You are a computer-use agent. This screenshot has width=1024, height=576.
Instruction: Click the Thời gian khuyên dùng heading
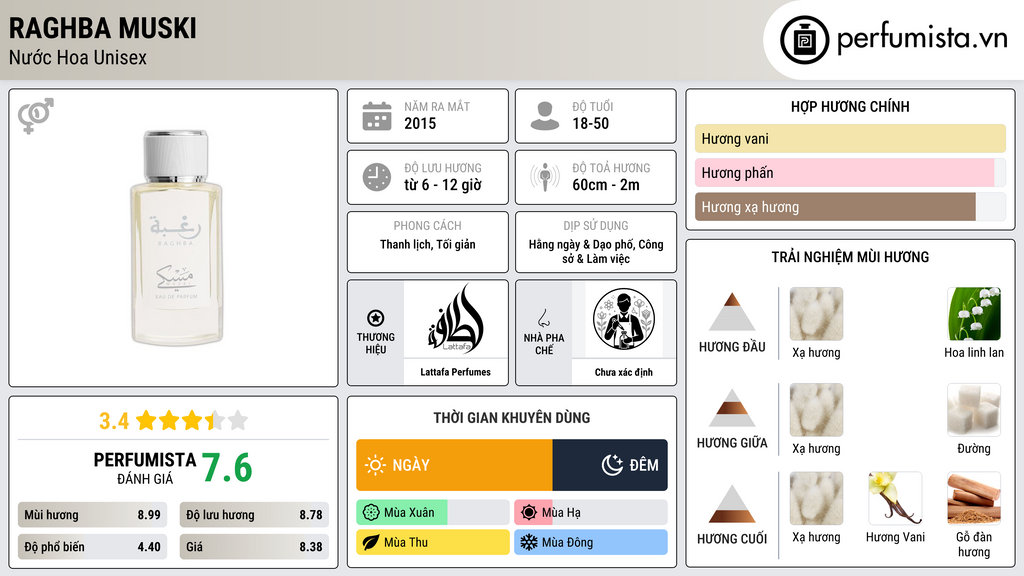(x=512, y=418)
